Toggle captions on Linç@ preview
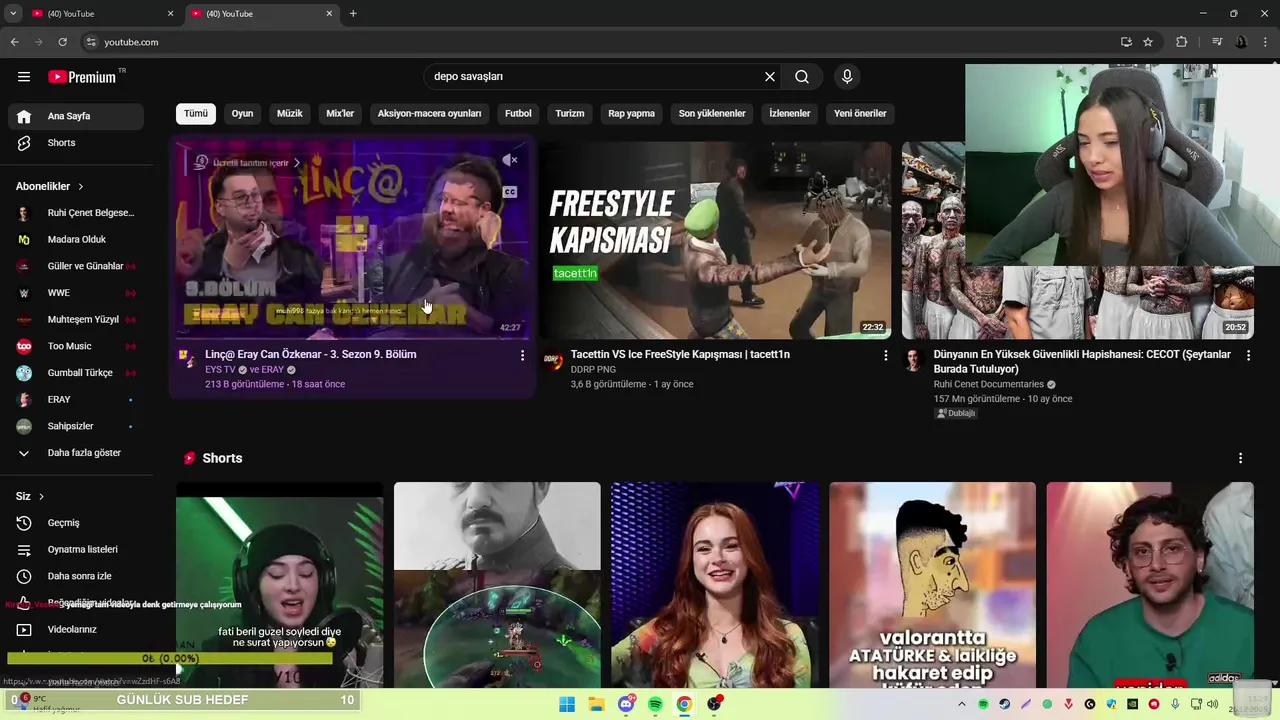Screen dimensions: 1280x720 510,192
